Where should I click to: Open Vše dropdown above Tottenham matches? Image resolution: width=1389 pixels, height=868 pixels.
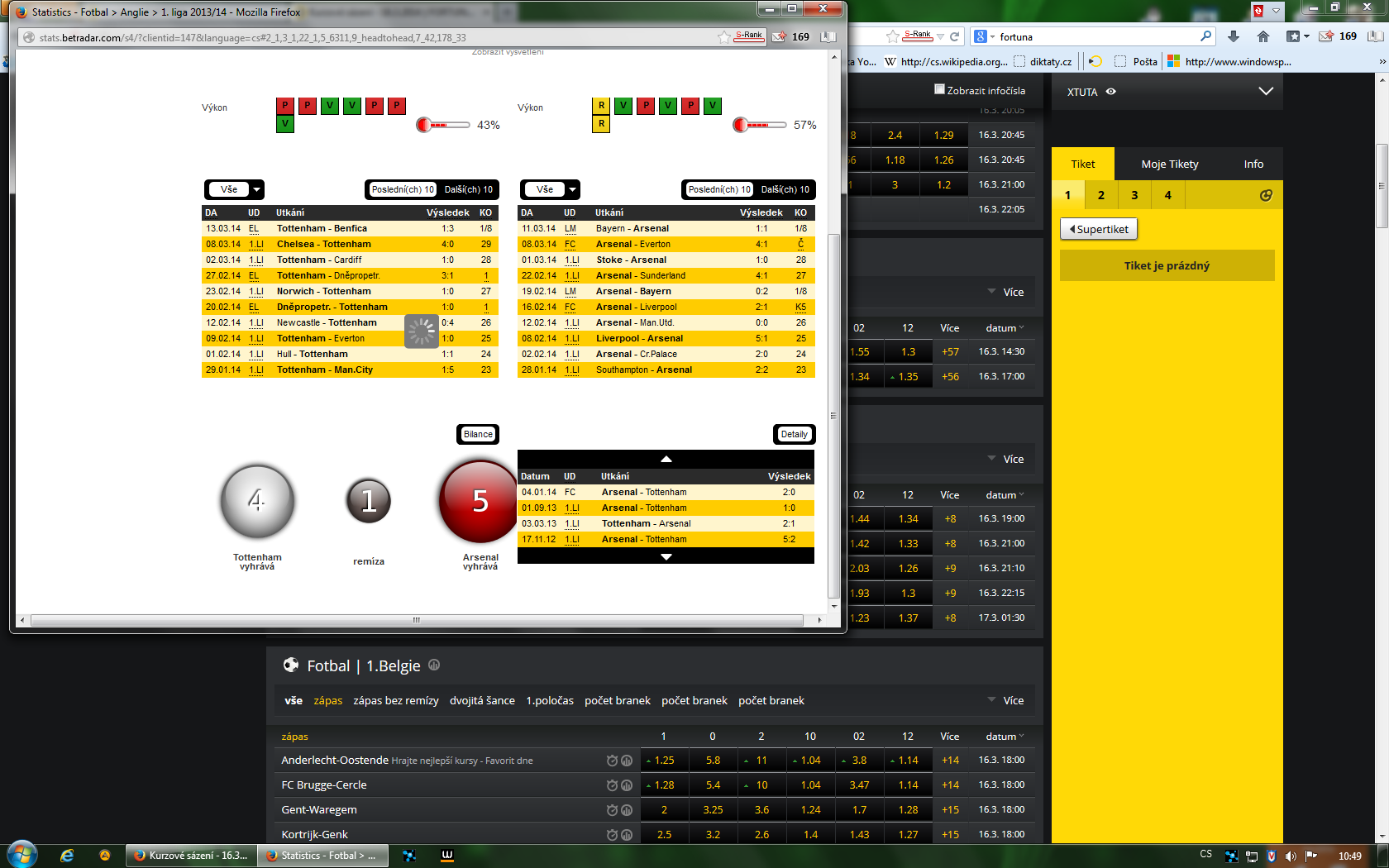234,189
